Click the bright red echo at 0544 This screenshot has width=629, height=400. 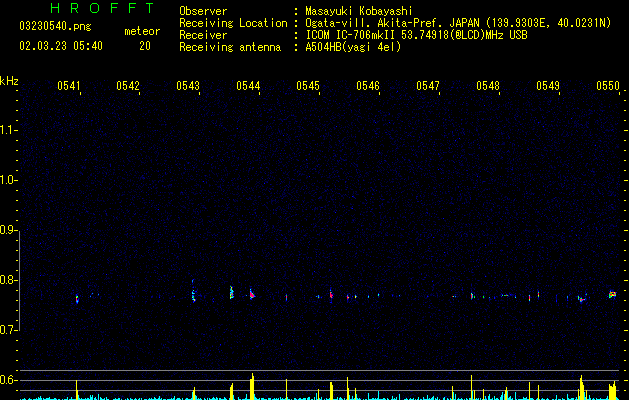pos(252,294)
